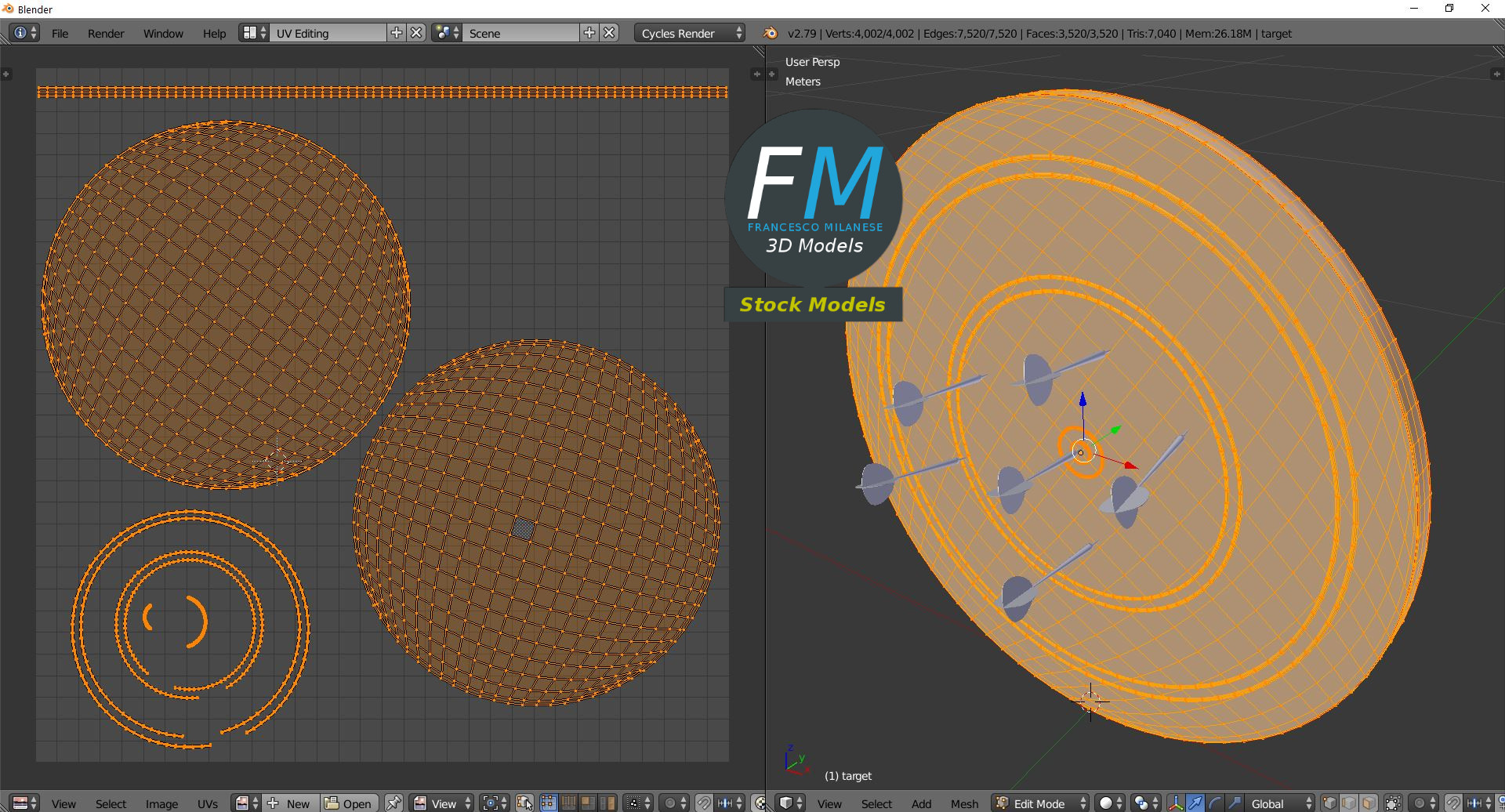Open the Edit Mode dropdown

pos(1040,803)
